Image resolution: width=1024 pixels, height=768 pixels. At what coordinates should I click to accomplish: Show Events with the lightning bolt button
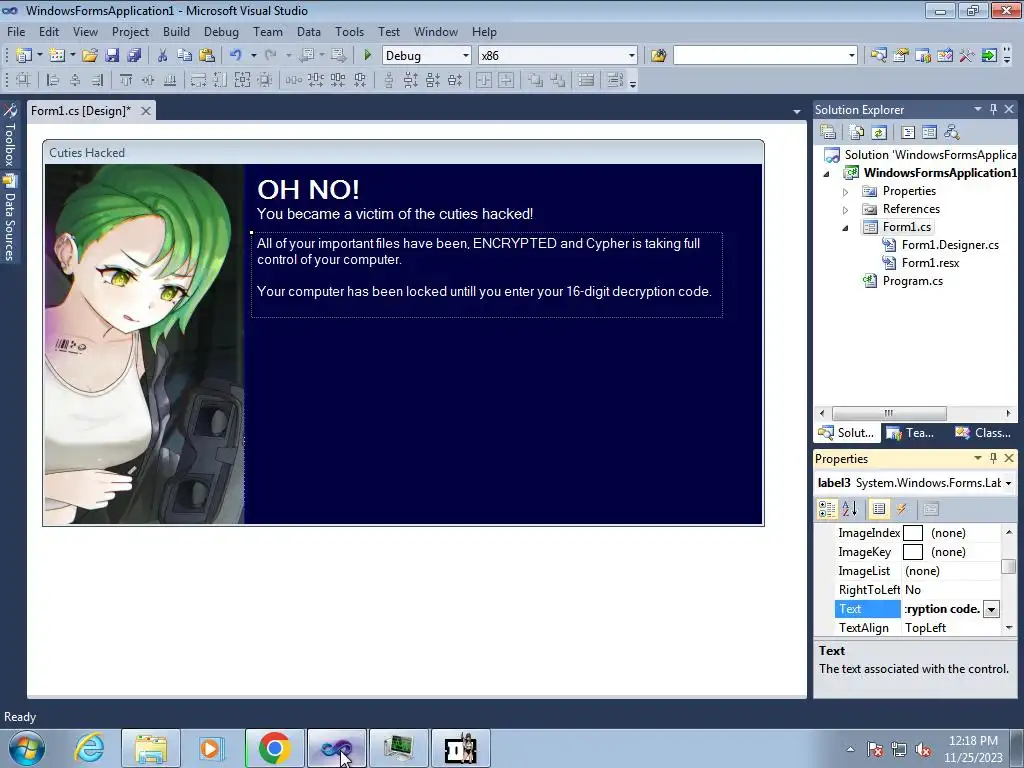coord(902,509)
